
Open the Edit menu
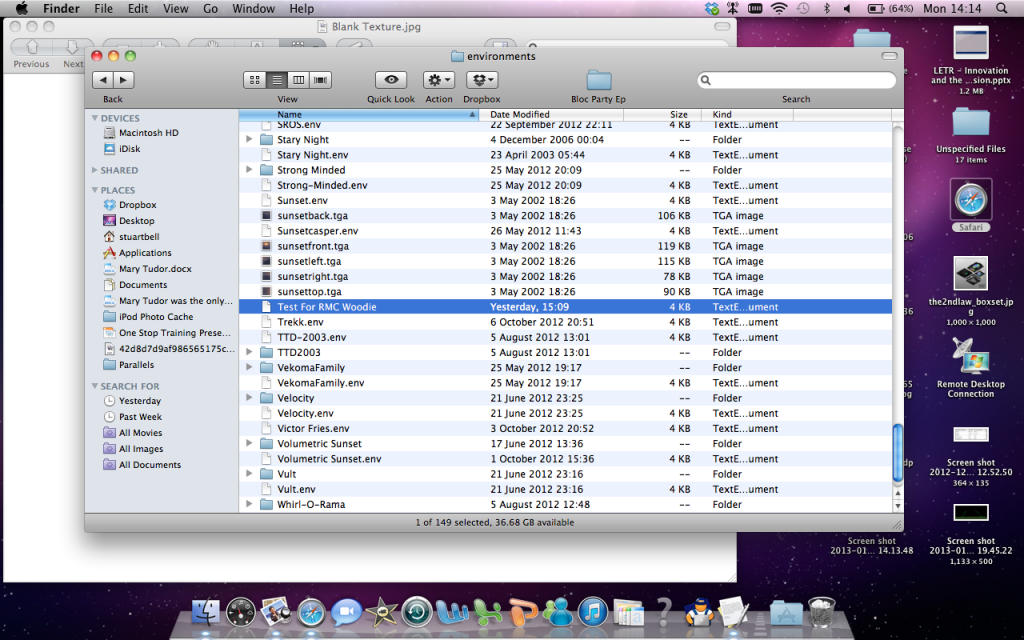point(138,8)
